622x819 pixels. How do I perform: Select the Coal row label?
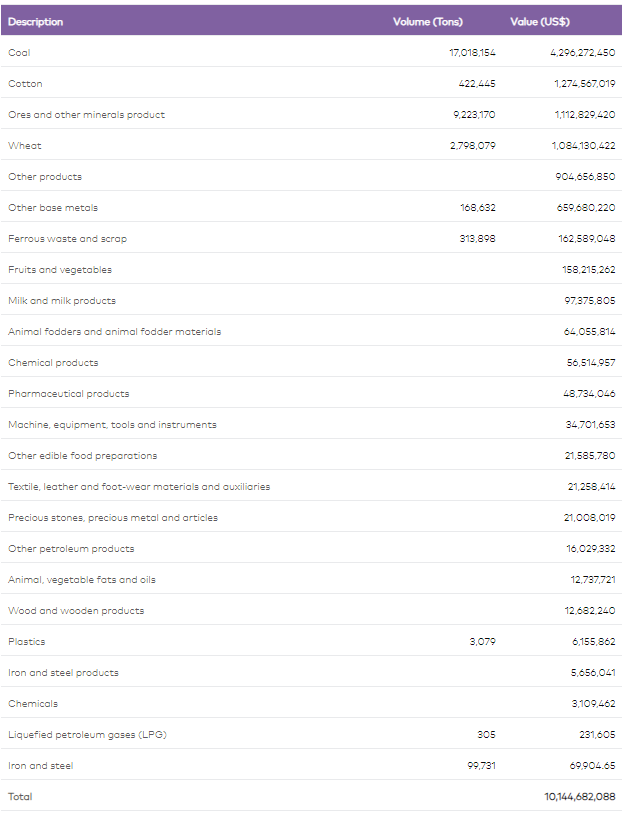pos(19,53)
